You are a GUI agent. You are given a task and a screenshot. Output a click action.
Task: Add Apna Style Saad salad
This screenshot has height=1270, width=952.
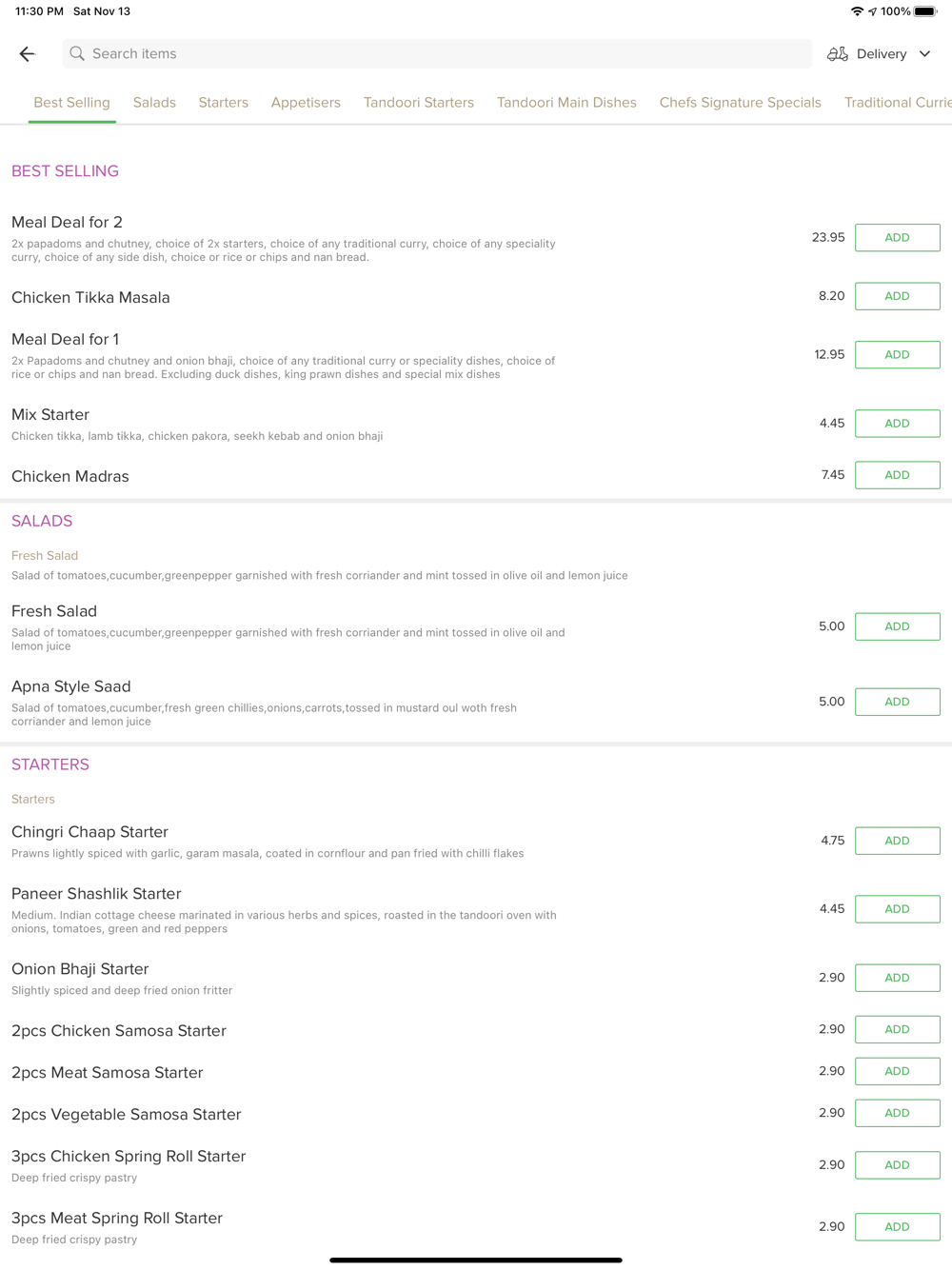[x=897, y=702]
